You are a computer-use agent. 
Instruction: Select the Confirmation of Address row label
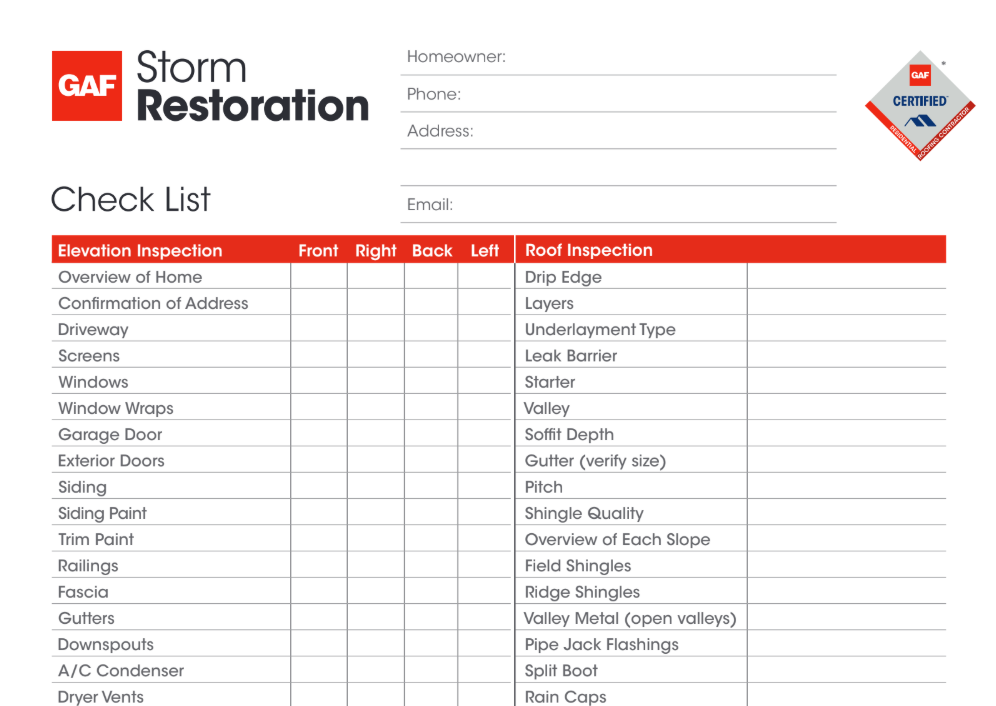[153, 303]
